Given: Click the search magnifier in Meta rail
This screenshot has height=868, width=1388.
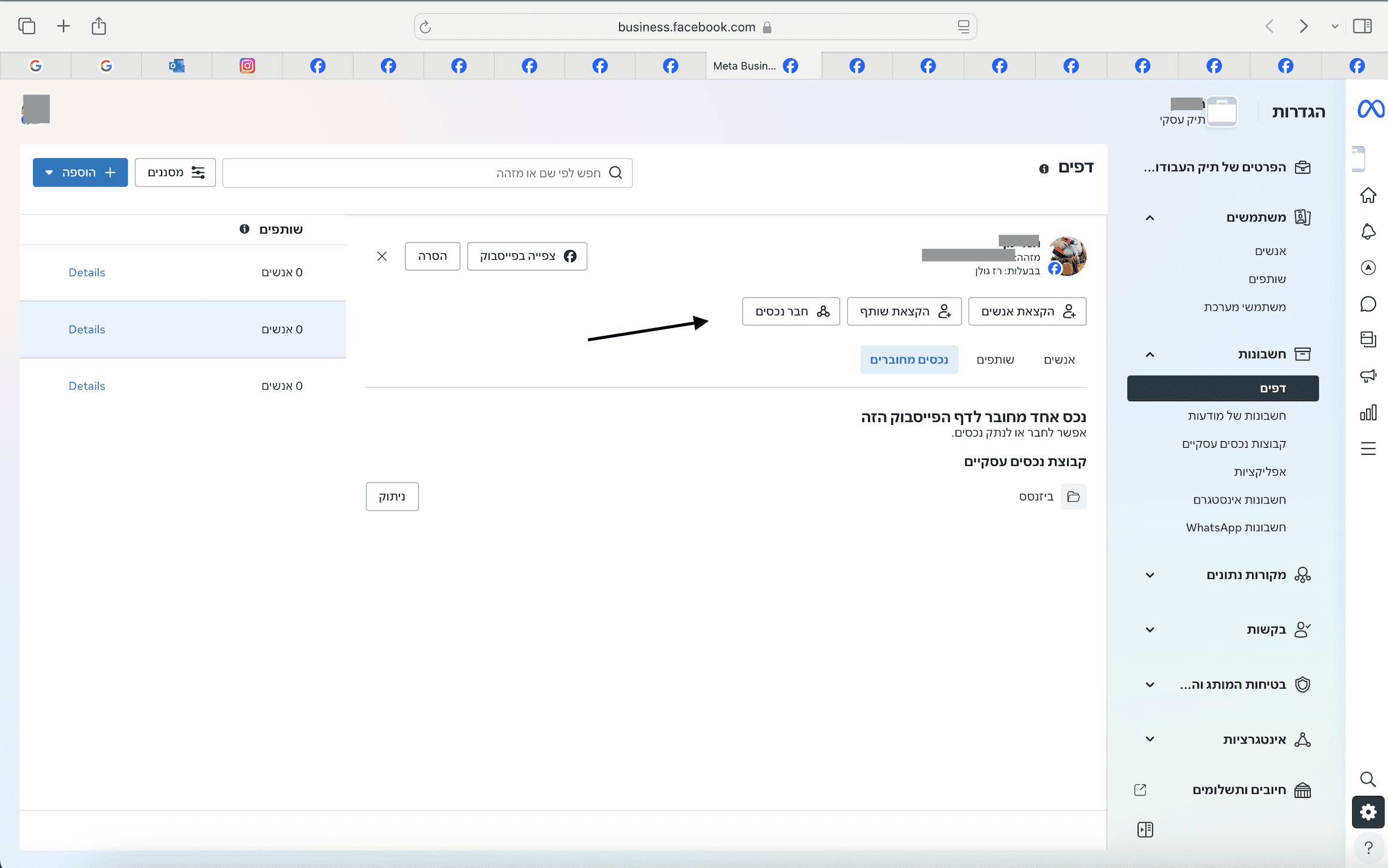Looking at the screenshot, I should click(1368, 779).
